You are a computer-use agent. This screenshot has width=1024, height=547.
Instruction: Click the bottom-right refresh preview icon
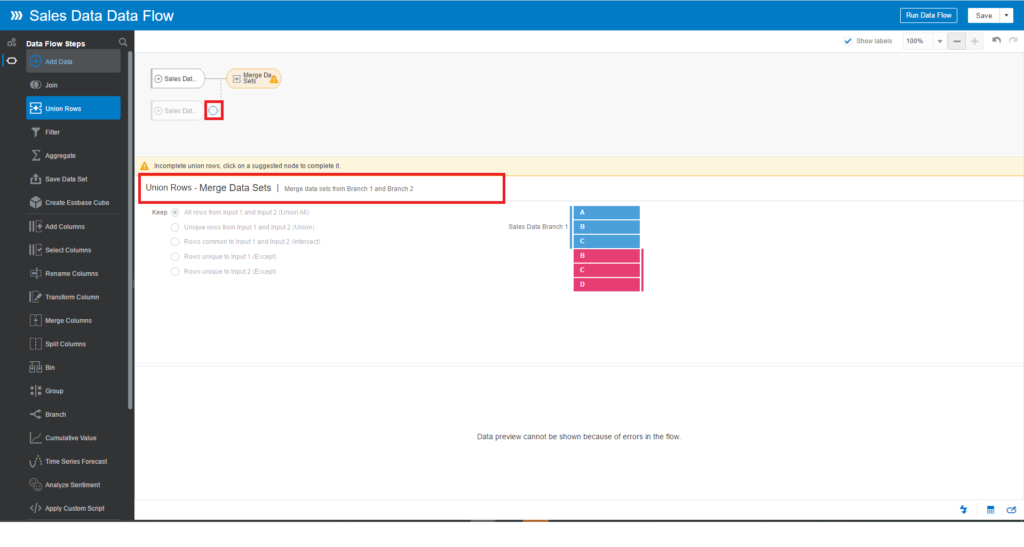[1012, 510]
